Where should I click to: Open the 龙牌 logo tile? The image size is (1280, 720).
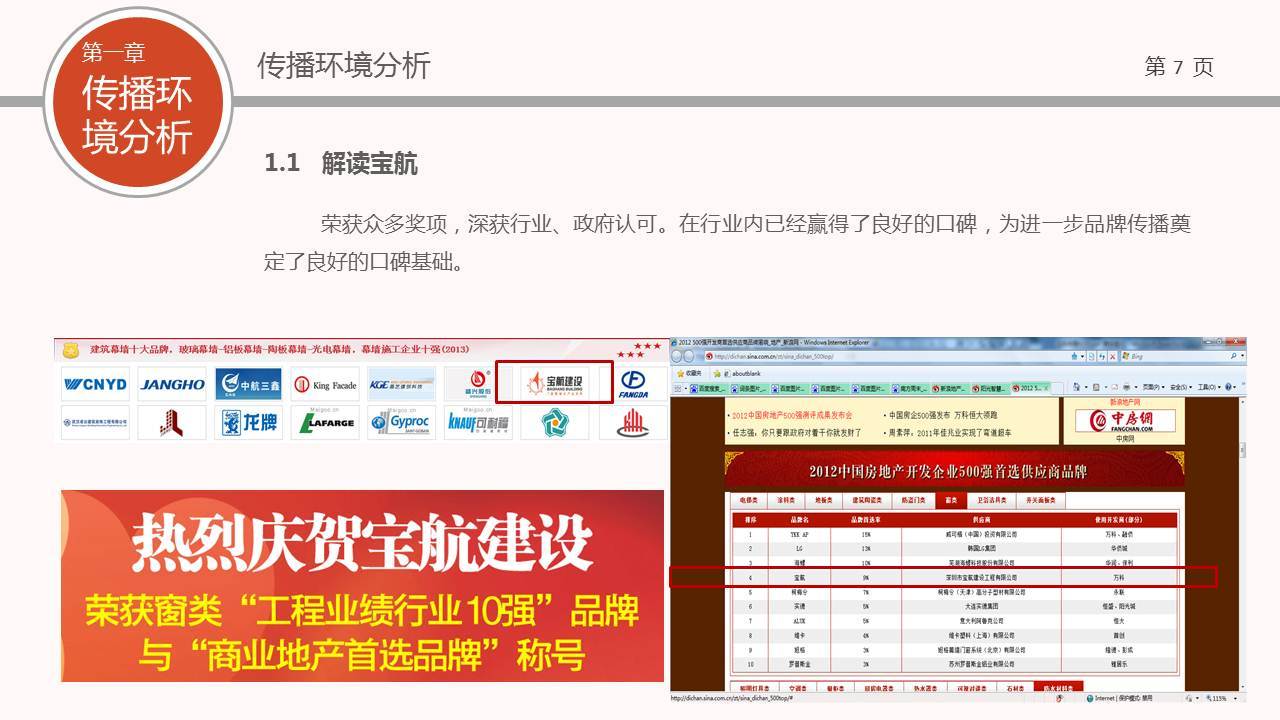[x=248, y=422]
